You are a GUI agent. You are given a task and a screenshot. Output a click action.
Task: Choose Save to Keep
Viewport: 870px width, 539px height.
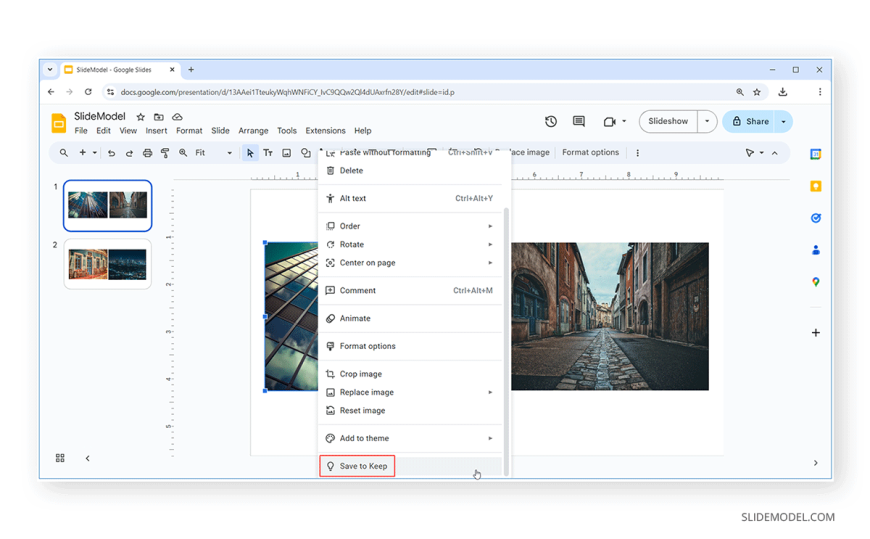411,466
